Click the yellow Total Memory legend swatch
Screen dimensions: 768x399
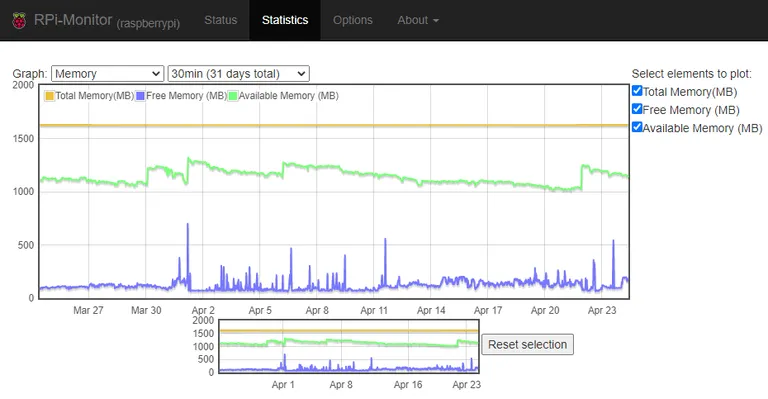[49, 96]
